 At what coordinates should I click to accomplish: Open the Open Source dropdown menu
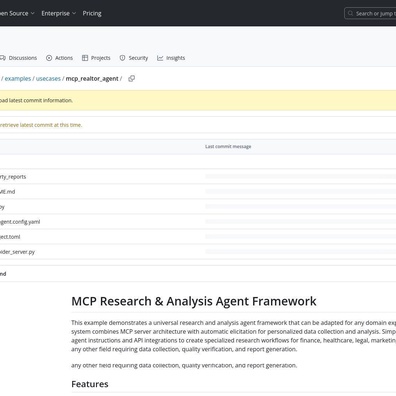[x=17, y=13]
